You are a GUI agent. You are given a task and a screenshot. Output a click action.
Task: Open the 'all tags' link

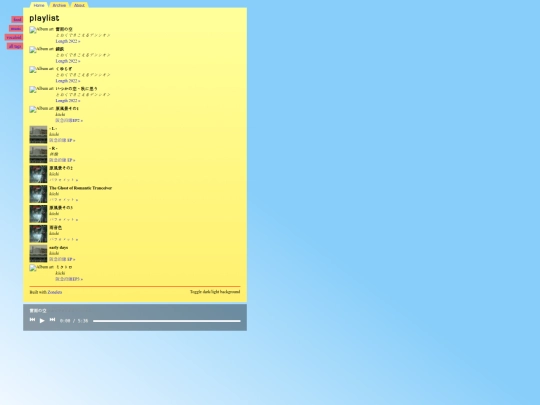tap(15, 46)
